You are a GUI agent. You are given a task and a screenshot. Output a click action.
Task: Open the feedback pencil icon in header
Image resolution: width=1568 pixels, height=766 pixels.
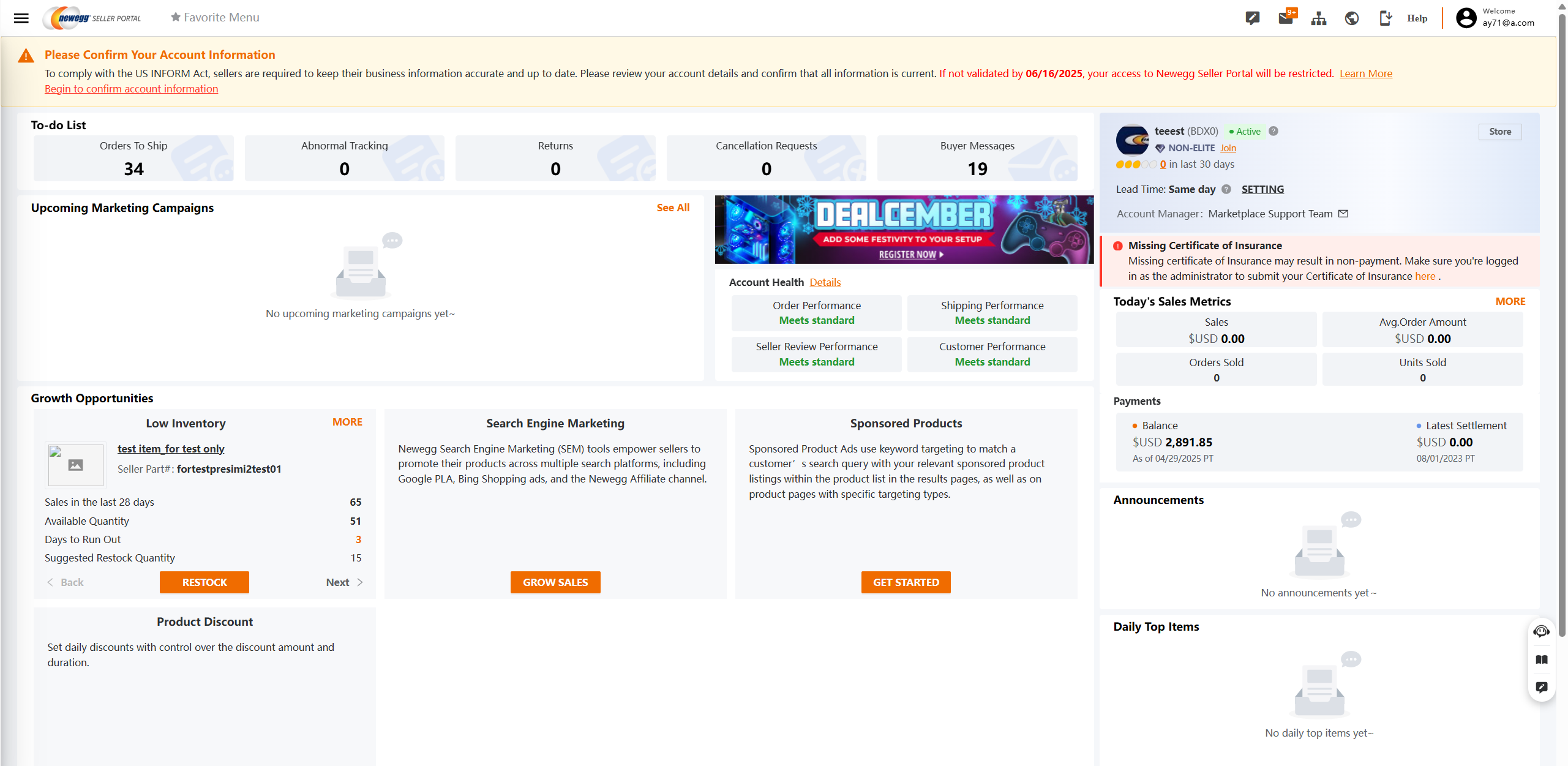point(1252,18)
